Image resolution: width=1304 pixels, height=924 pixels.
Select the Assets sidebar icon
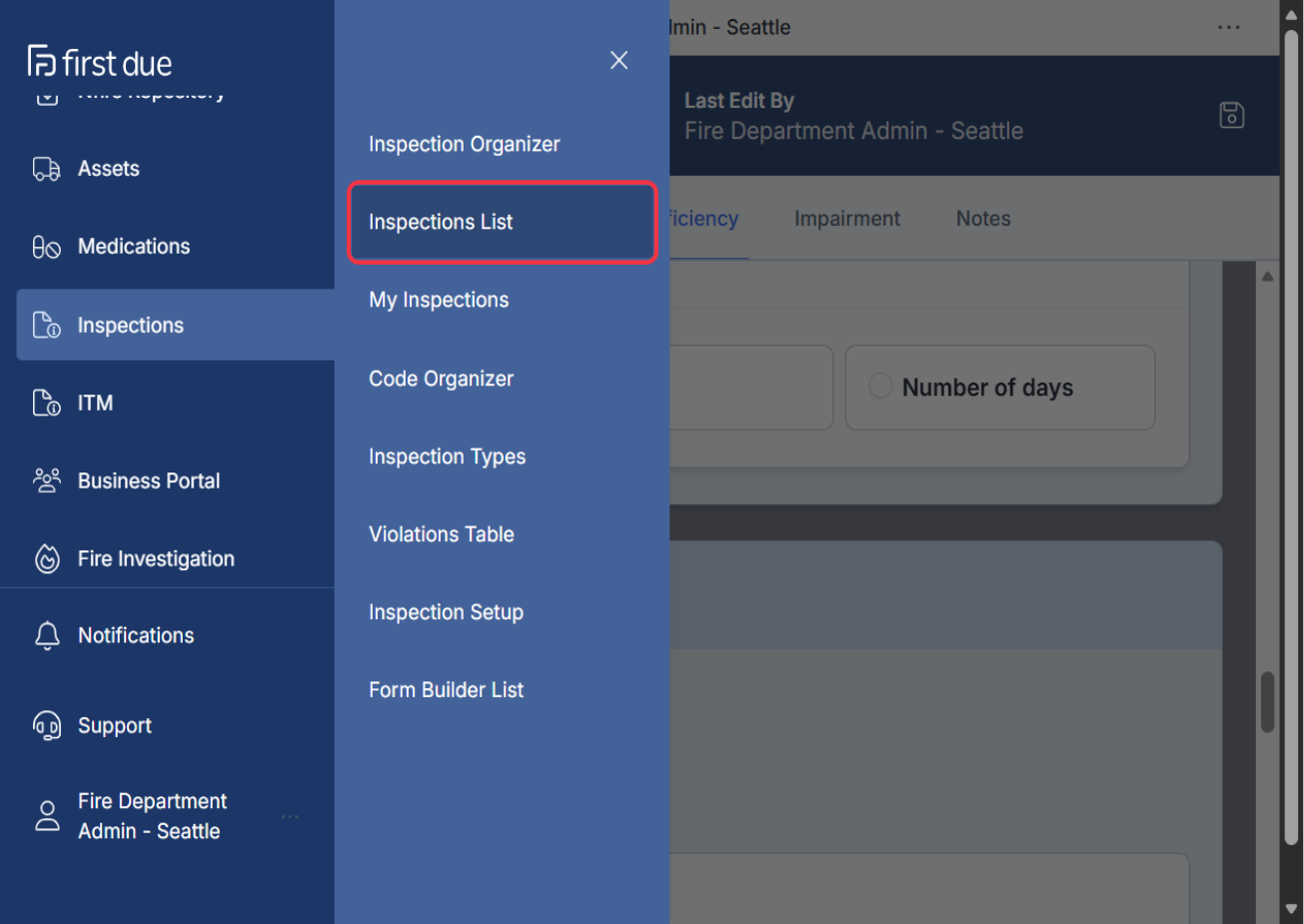(x=46, y=168)
